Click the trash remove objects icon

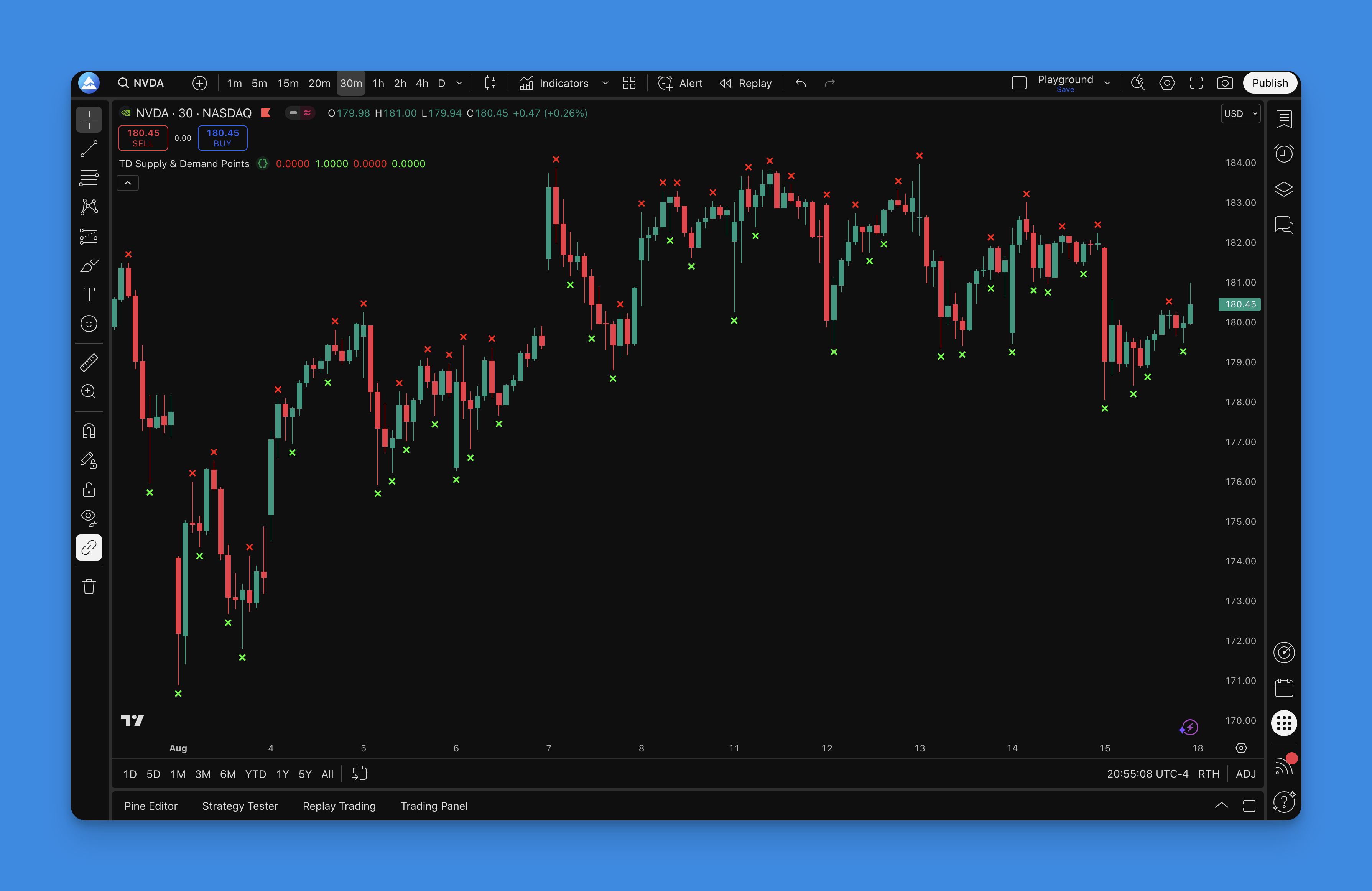89,587
